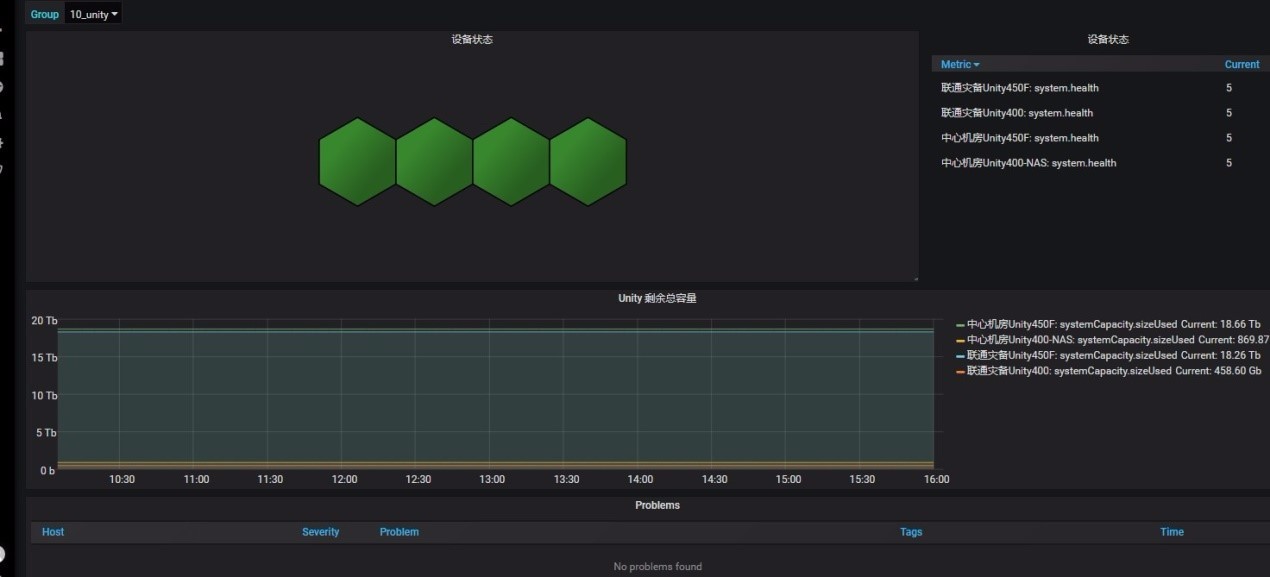Open the table 设备状态 panel title menu

click(x=1108, y=40)
